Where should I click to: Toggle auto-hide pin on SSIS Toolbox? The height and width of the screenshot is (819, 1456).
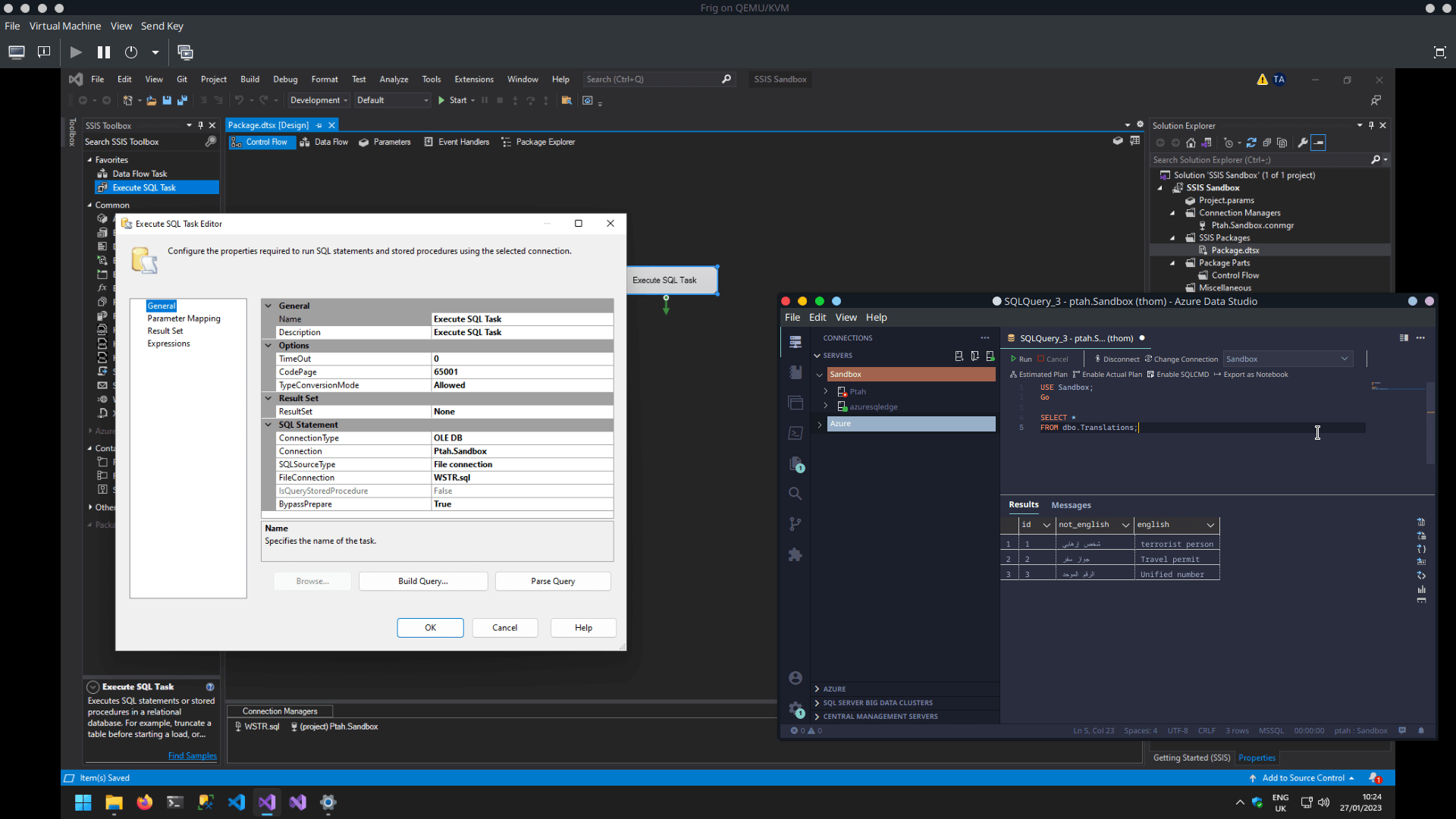tap(200, 125)
